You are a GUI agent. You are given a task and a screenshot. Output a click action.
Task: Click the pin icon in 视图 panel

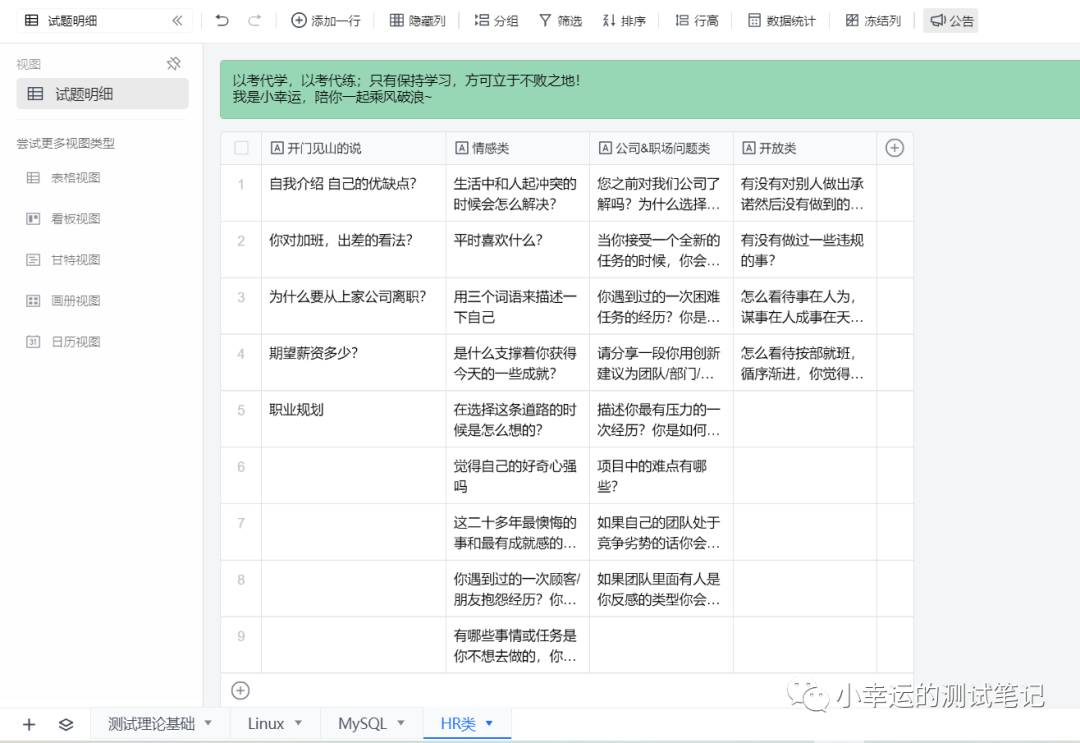174,64
